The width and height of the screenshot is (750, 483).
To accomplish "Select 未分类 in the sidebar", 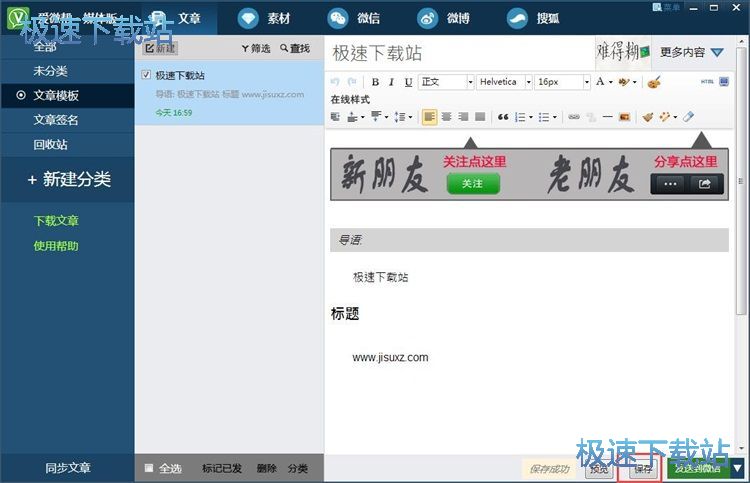I will pyautogui.click(x=50, y=71).
